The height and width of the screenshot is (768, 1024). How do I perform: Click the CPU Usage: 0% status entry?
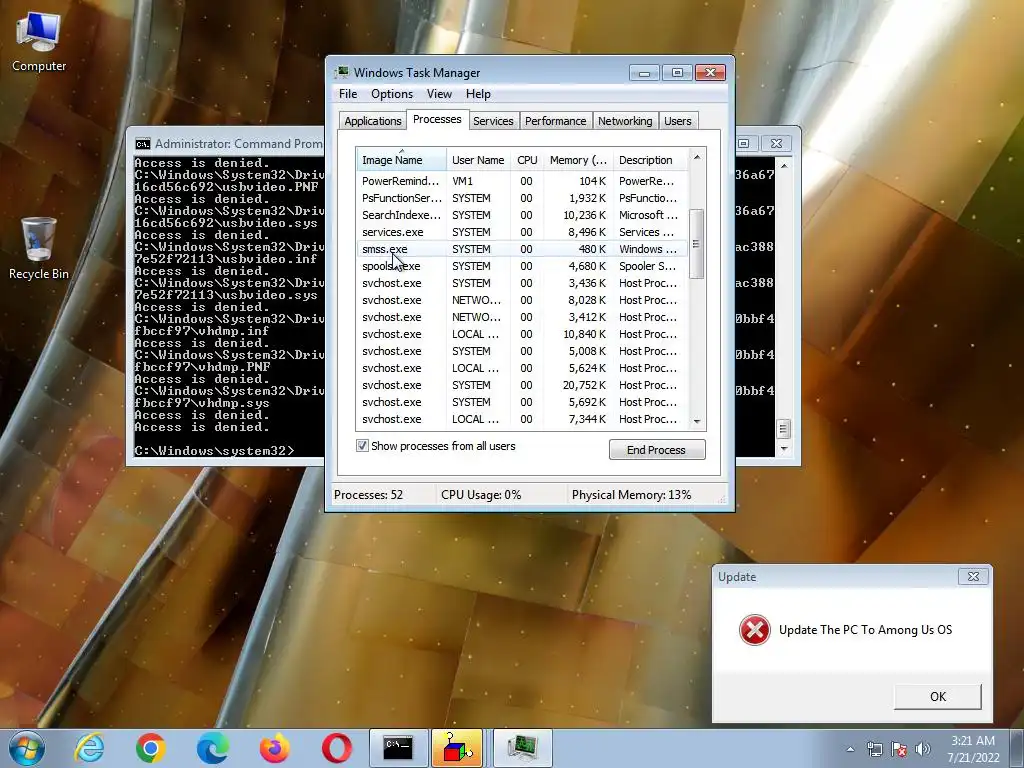(481, 495)
